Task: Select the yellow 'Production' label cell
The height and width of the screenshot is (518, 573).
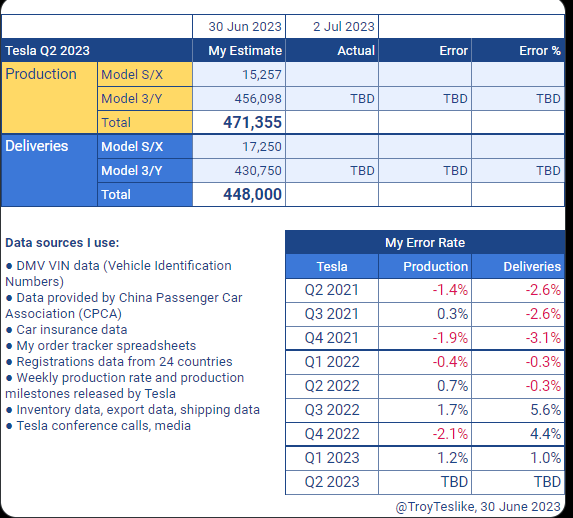Action: (x=49, y=98)
